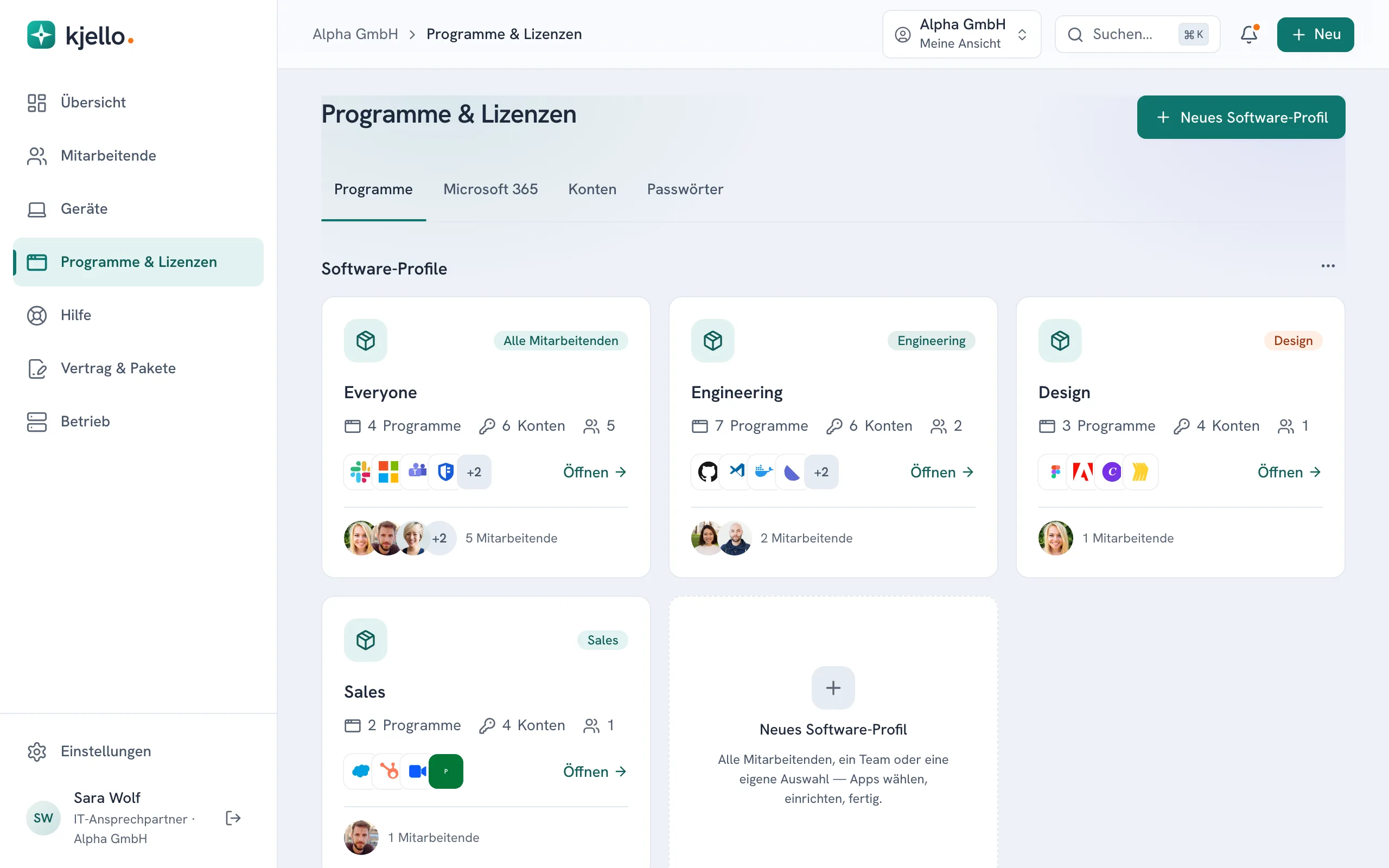Switch to the Konten tab
The image size is (1389, 868).
tap(592, 189)
